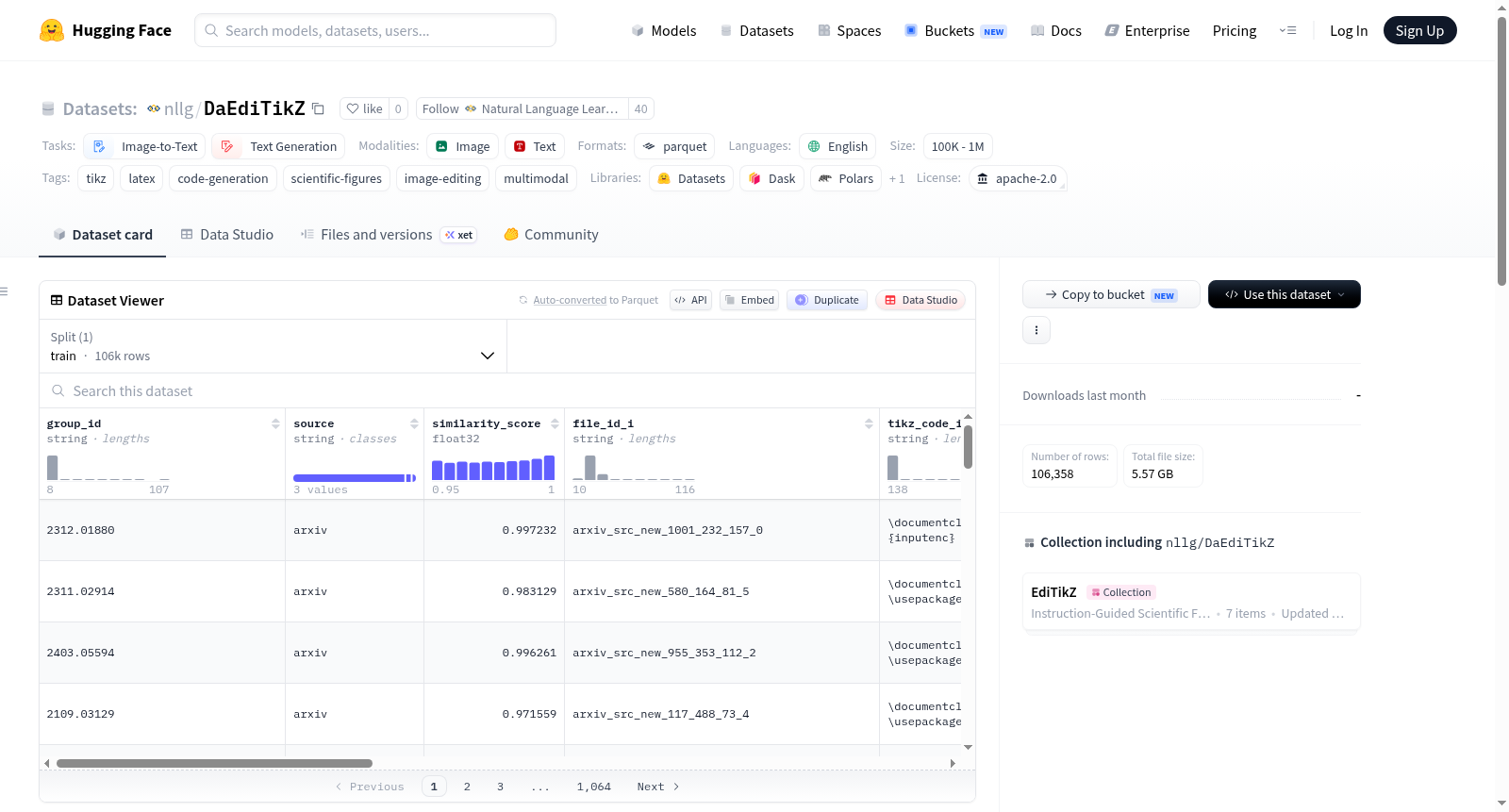Go to Models in the top navigation
The image size is (1509, 812).
[664, 30]
